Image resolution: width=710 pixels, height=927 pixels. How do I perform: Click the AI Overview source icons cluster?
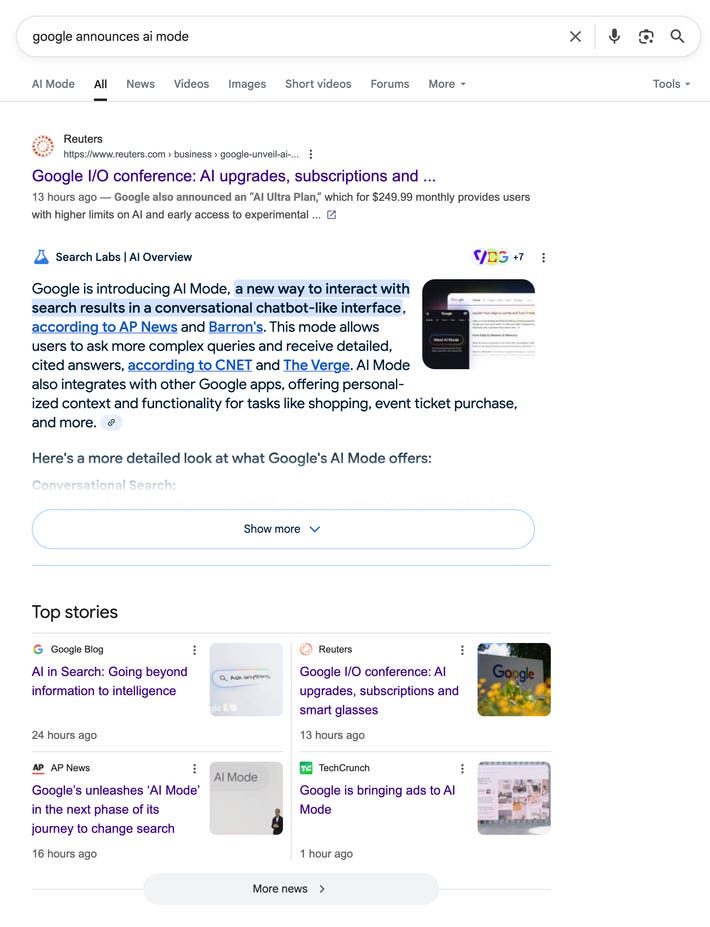point(498,257)
